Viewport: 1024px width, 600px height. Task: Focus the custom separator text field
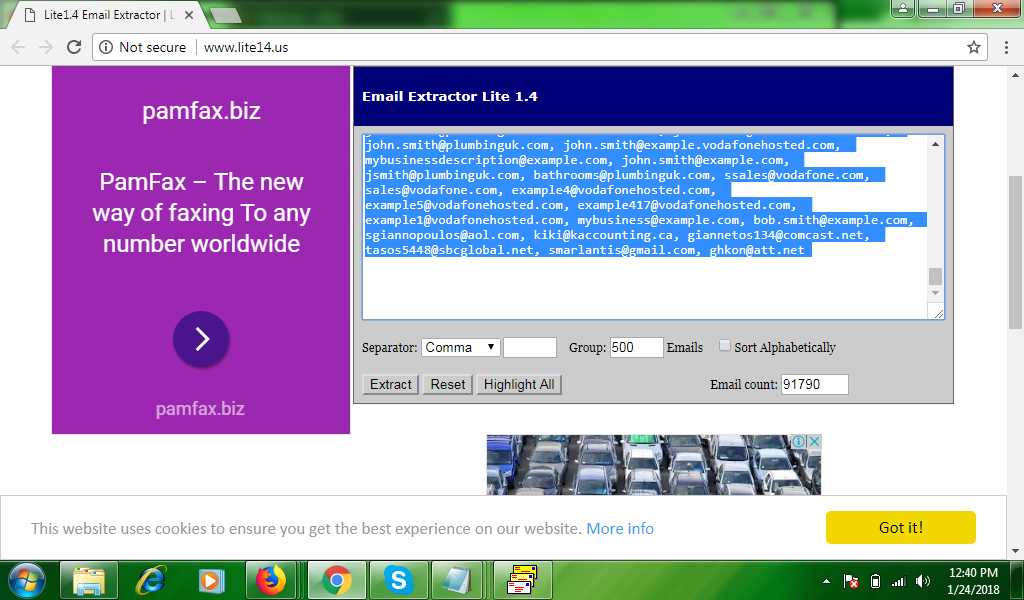click(530, 347)
